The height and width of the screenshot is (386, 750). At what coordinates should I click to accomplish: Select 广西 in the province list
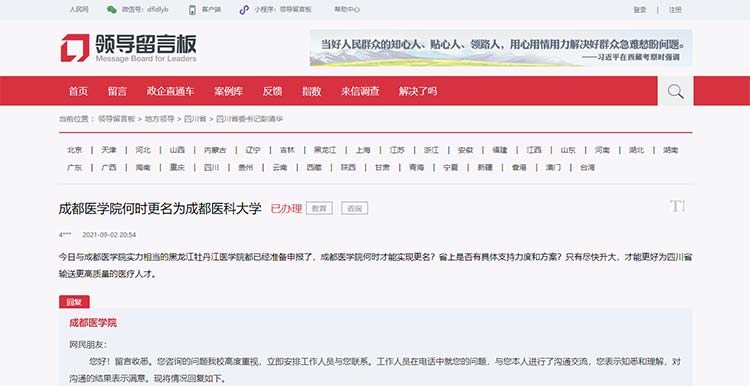[109, 167]
